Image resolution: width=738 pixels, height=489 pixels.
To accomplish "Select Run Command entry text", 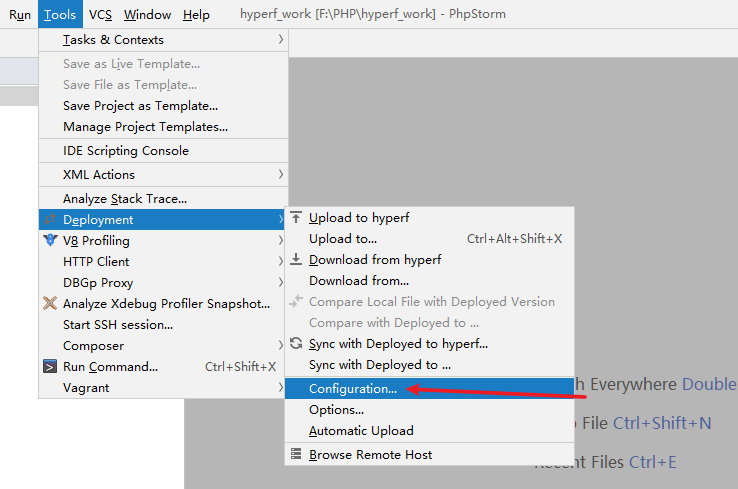I will pyautogui.click(x=110, y=367).
